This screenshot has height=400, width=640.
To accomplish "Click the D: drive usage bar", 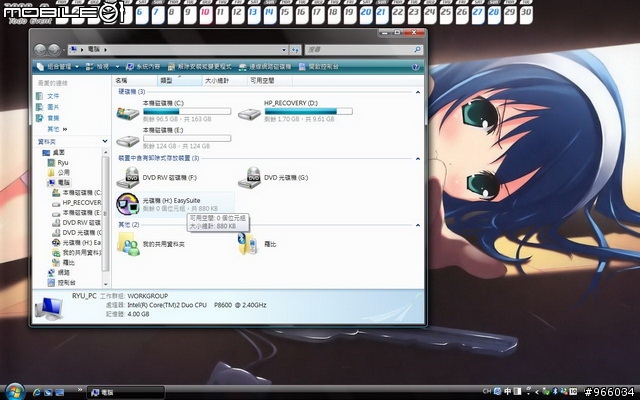I will click(x=309, y=111).
